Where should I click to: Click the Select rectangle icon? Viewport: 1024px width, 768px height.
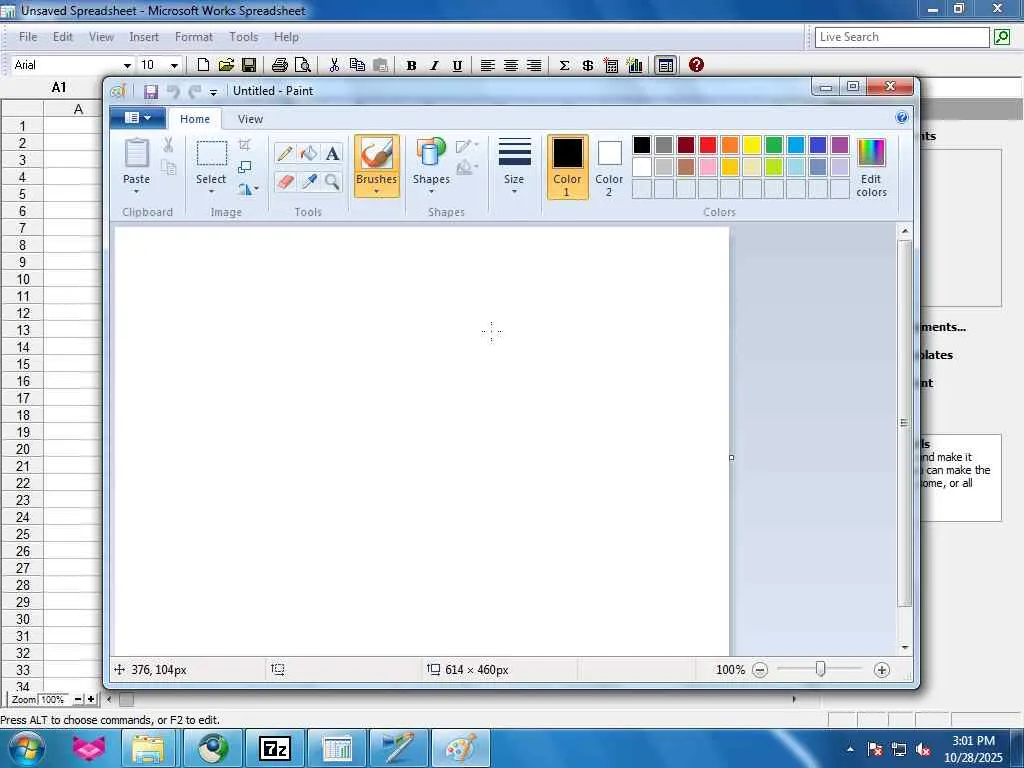coord(212,153)
